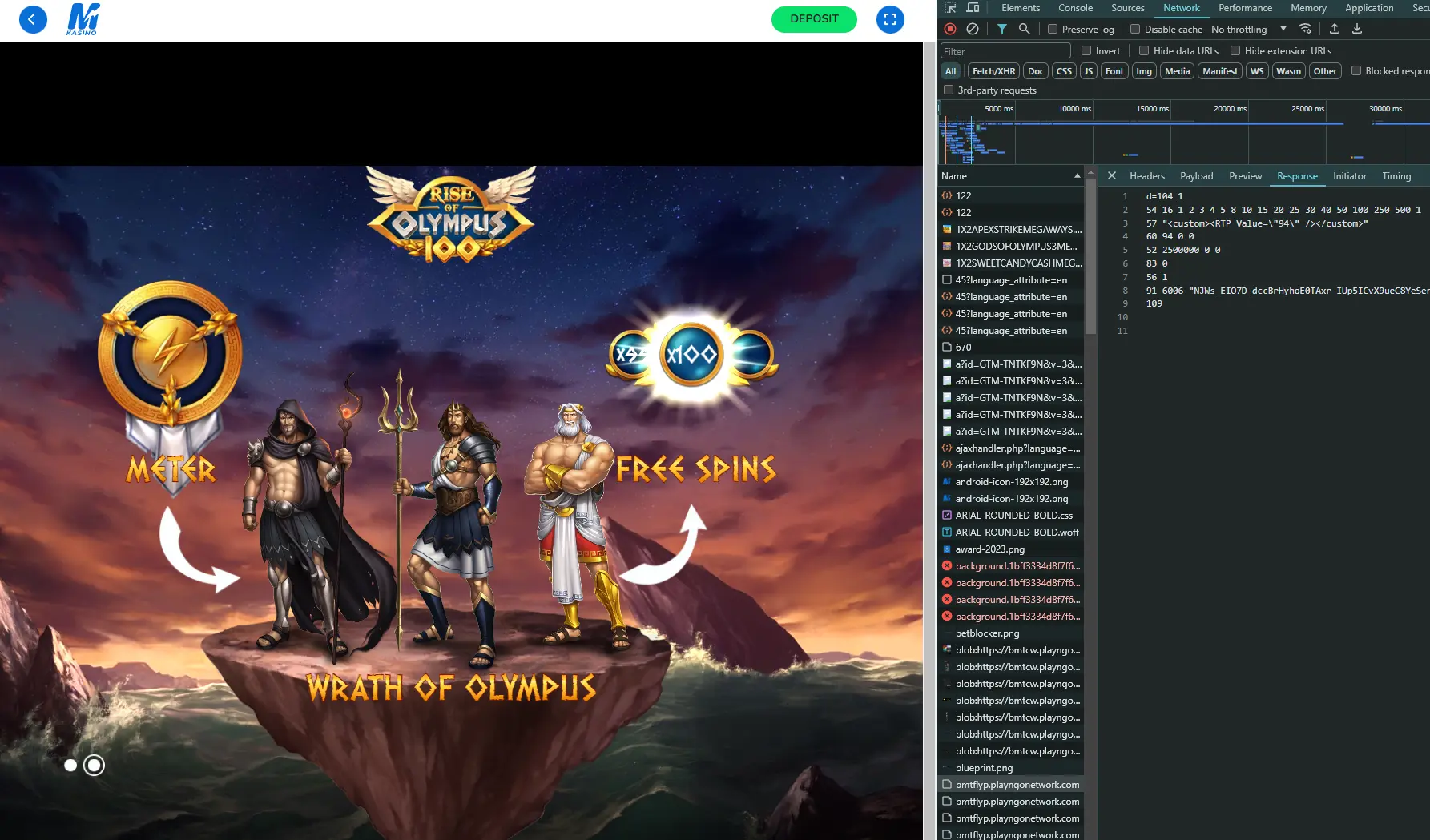Open the M Kasino logo home link
This screenshot has height=840, width=1430.
click(83, 19)
